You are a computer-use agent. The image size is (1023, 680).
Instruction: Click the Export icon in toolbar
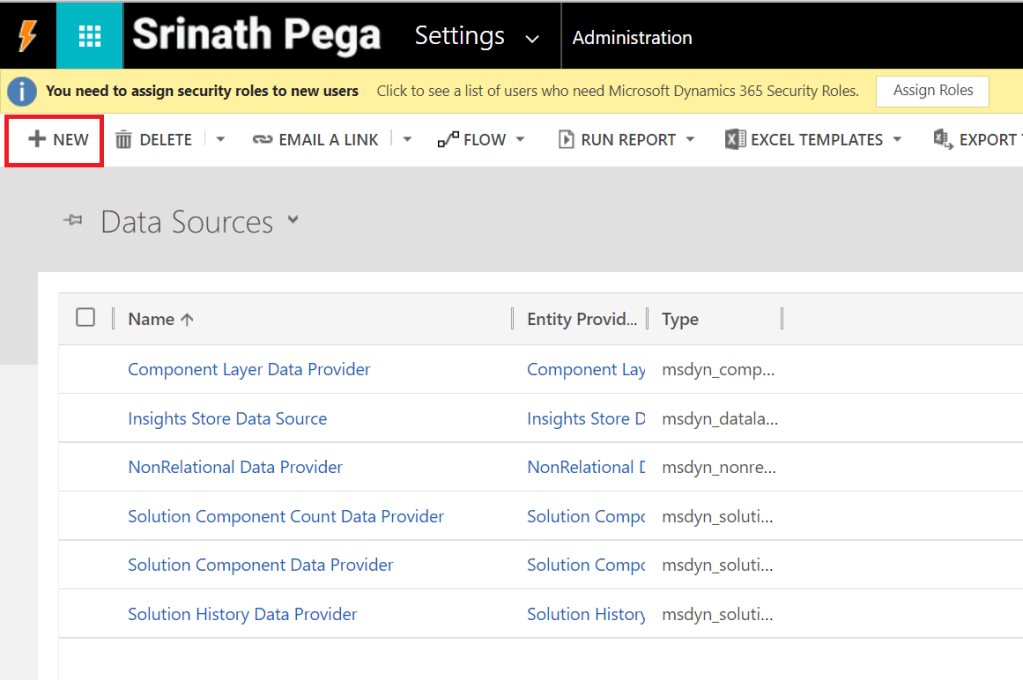point(942,140)
